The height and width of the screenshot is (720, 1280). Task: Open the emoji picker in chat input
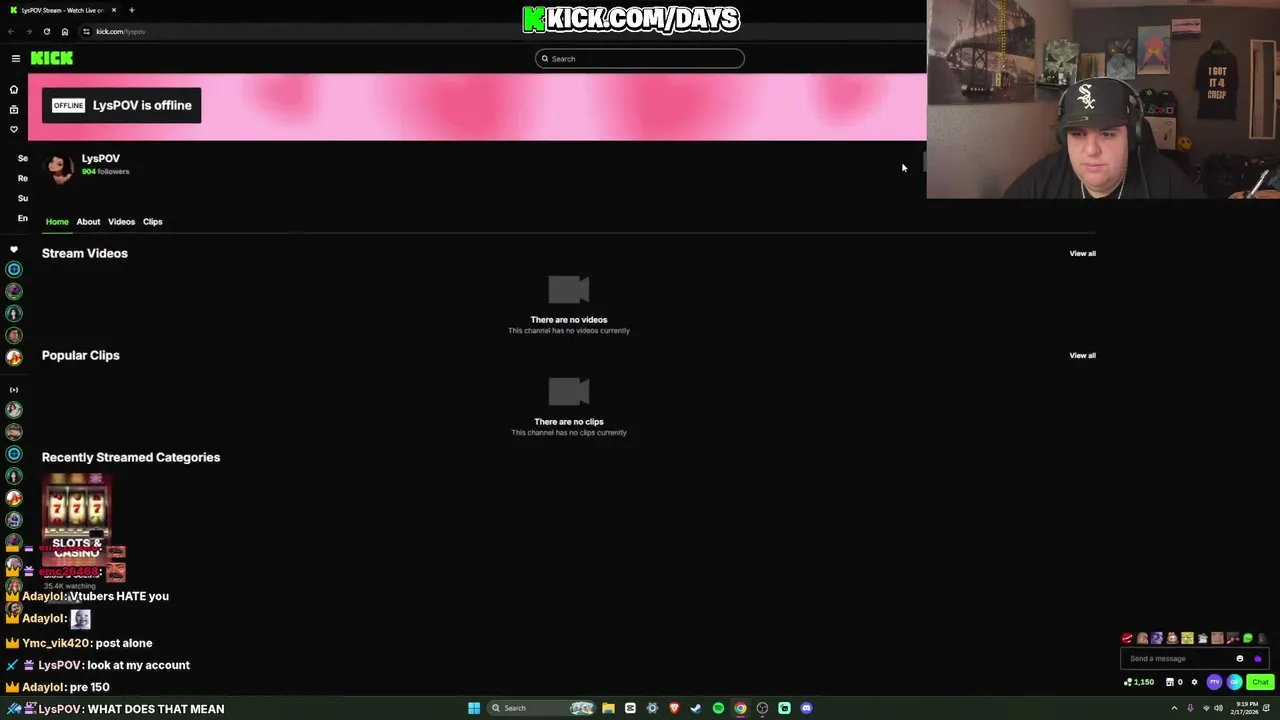point(1240,659)
